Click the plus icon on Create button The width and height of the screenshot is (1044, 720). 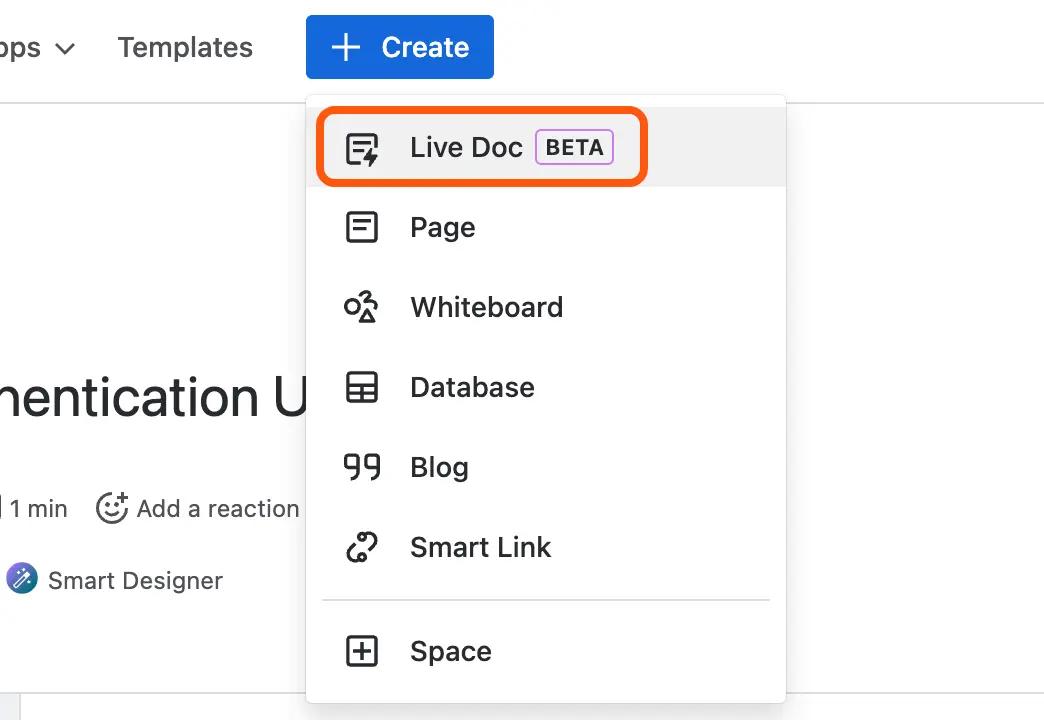[346, 47]
